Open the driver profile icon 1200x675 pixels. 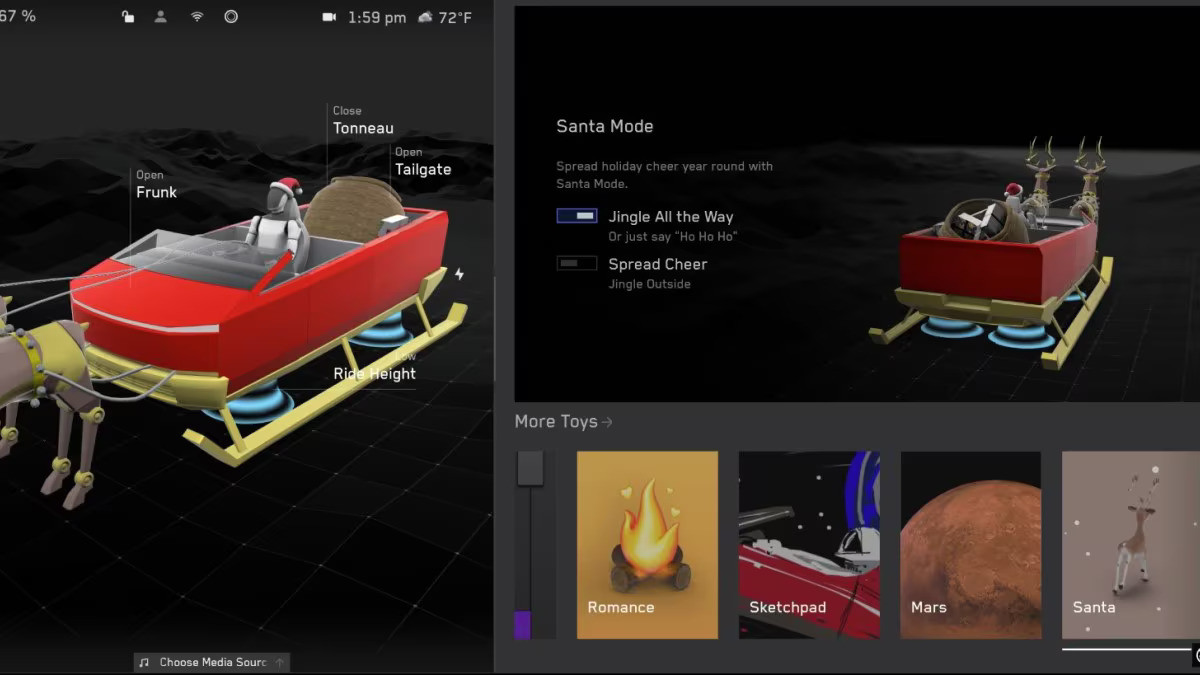tap(161, 17)
